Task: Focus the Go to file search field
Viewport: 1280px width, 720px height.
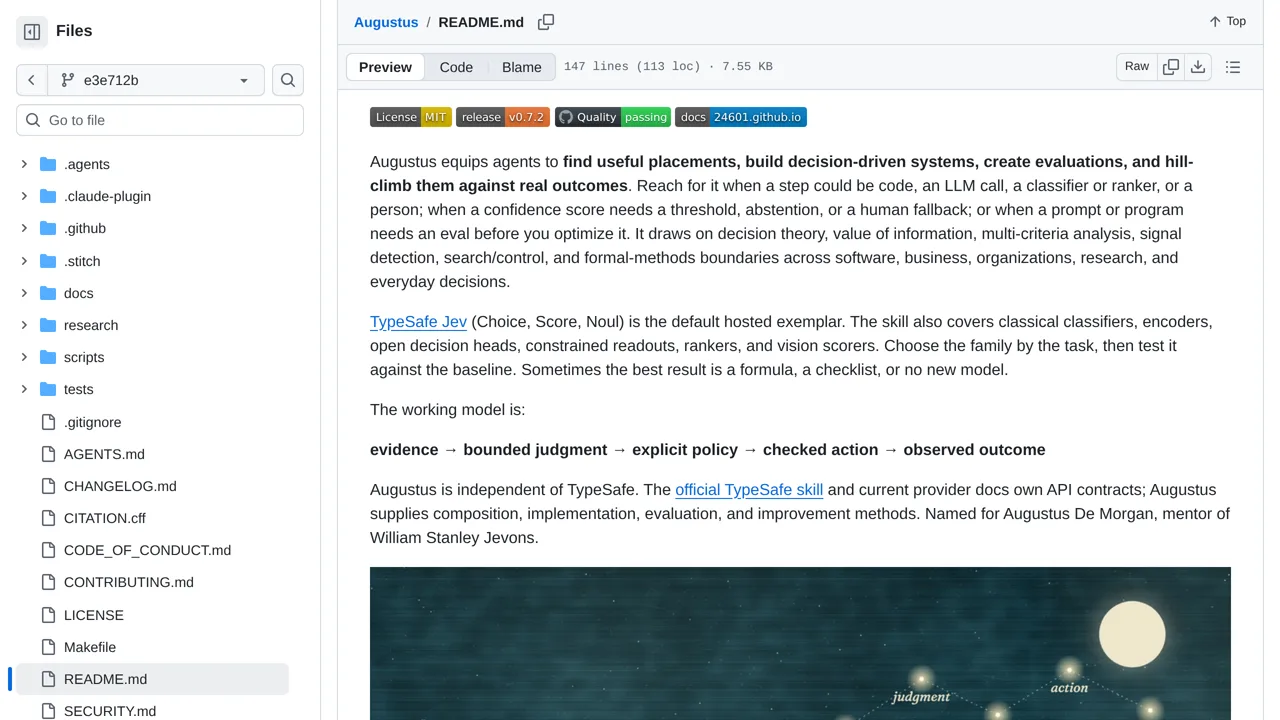Action: click(160, 120)
